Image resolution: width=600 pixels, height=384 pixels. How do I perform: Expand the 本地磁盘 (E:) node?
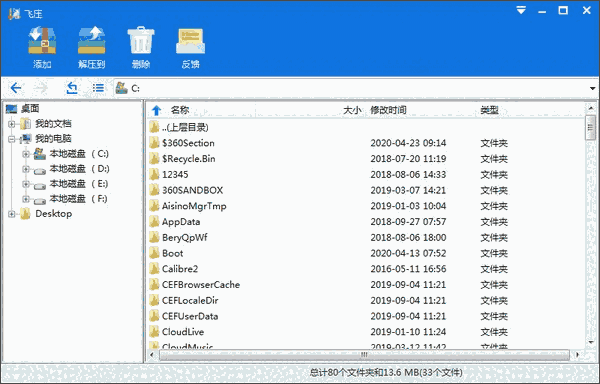point(26,184)
